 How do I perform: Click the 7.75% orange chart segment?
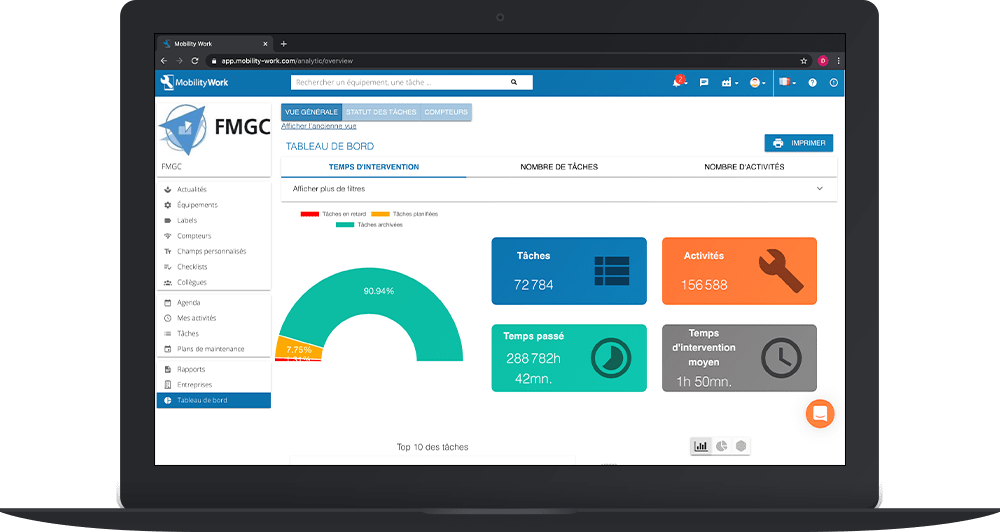click(299, 348)
